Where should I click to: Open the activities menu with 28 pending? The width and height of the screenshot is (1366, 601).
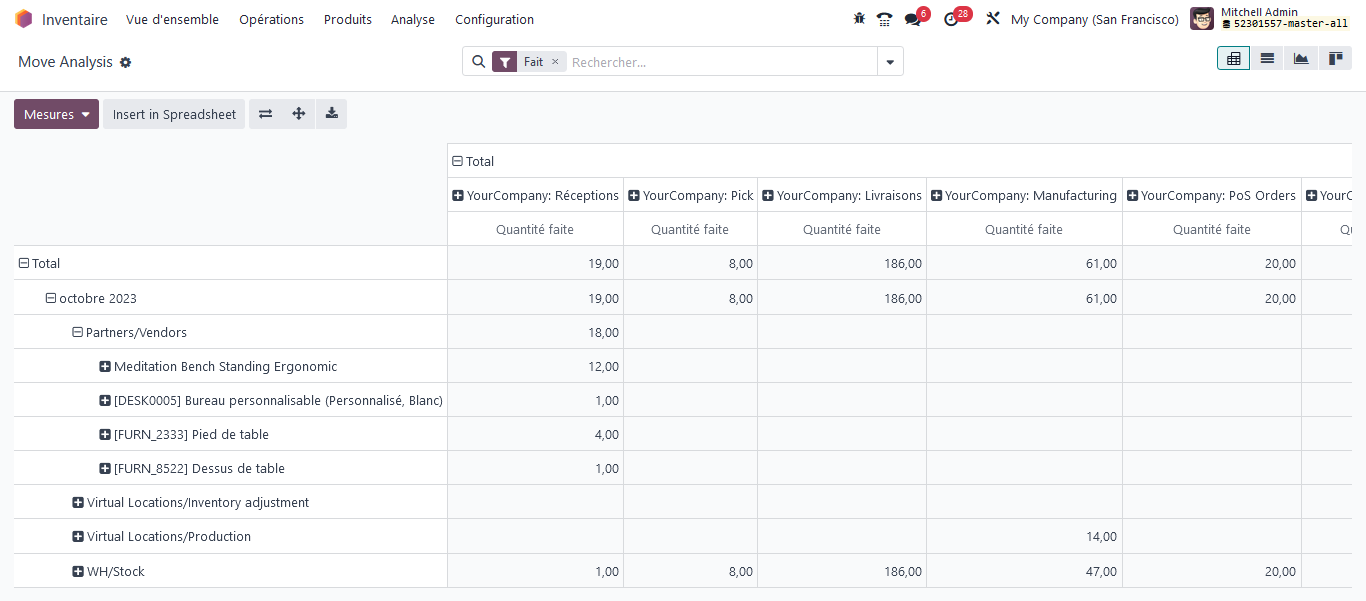tap(951, 18)
